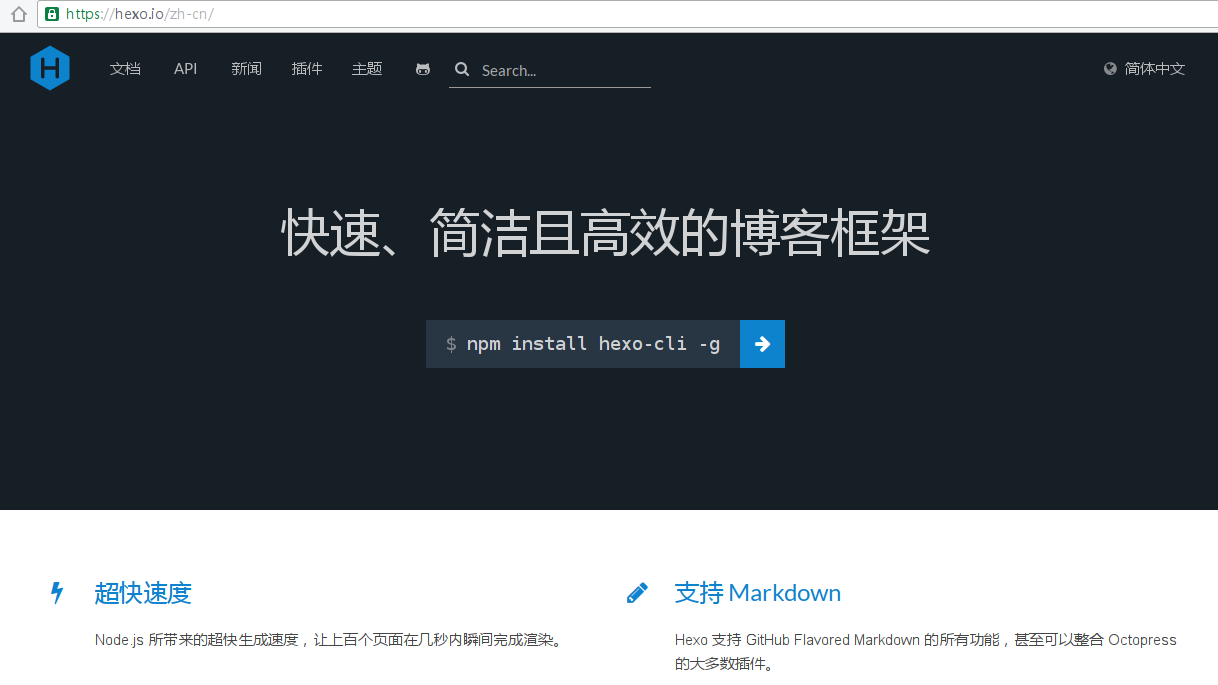Viewport: 1218px width, 685px height.
Task: Click the globe icon beside 简体中文
Action: (1110, 69)
